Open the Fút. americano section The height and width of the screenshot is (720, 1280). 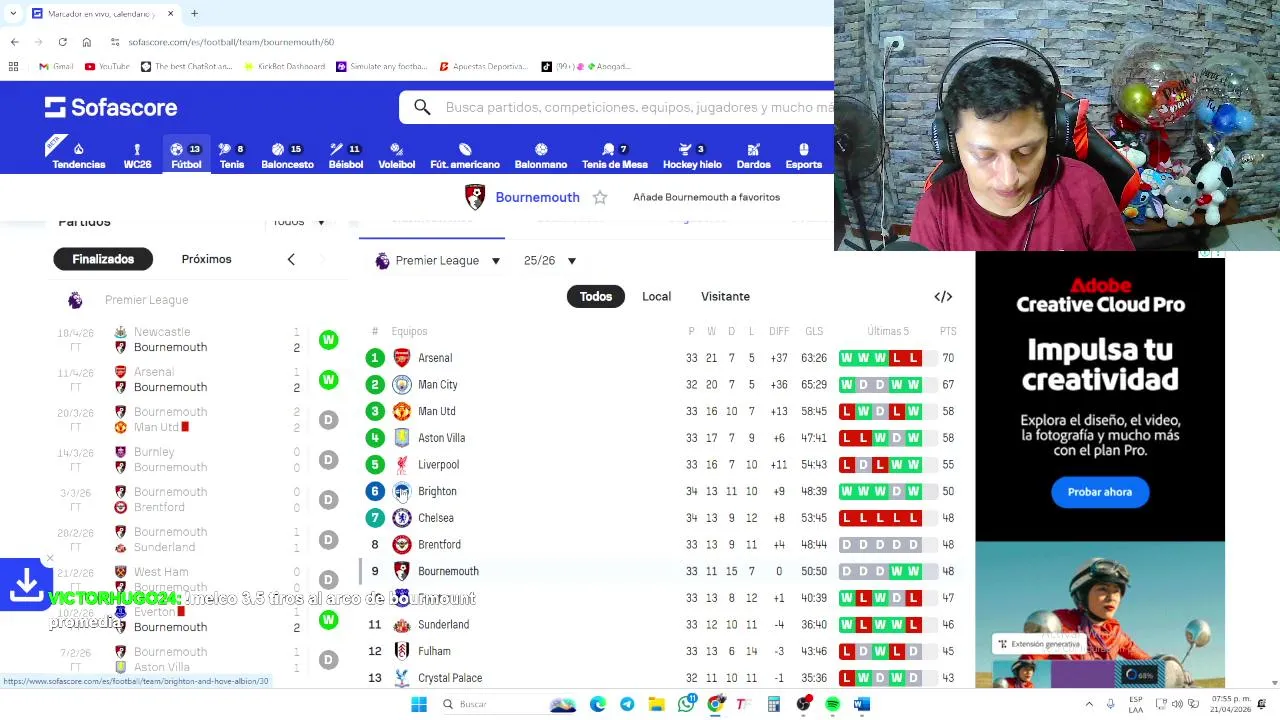(x=465, y=155)
